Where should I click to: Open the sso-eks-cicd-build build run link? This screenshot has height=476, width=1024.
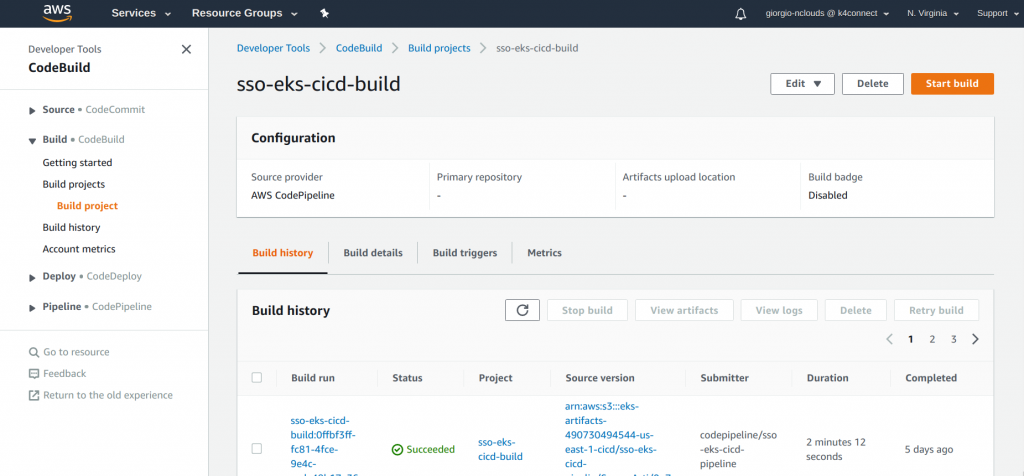(x=323, y=448)
